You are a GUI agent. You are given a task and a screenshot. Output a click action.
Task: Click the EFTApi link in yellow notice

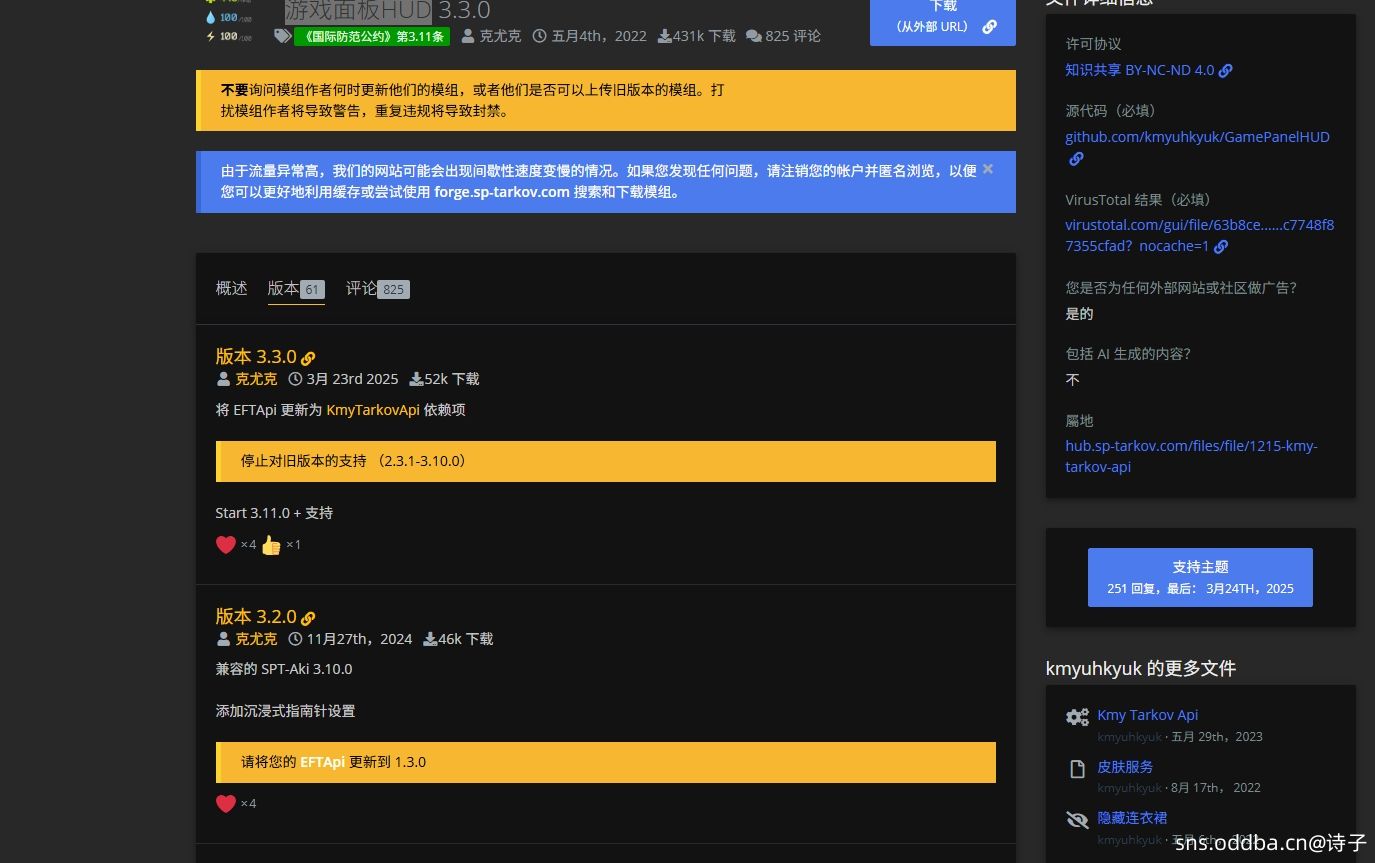[x=322, y=762]
